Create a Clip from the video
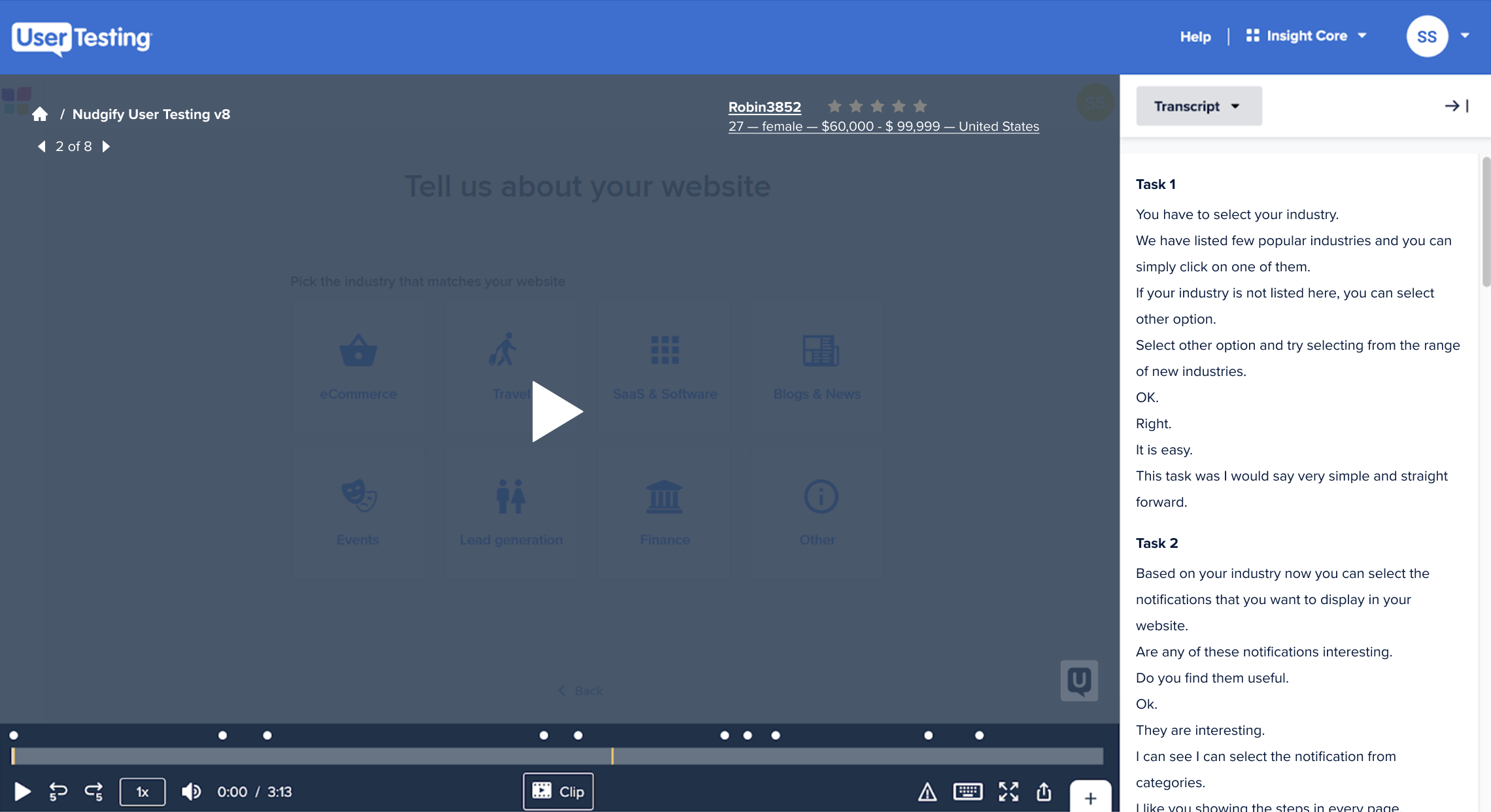This screenshot has width=1491, height=812. 558,792
